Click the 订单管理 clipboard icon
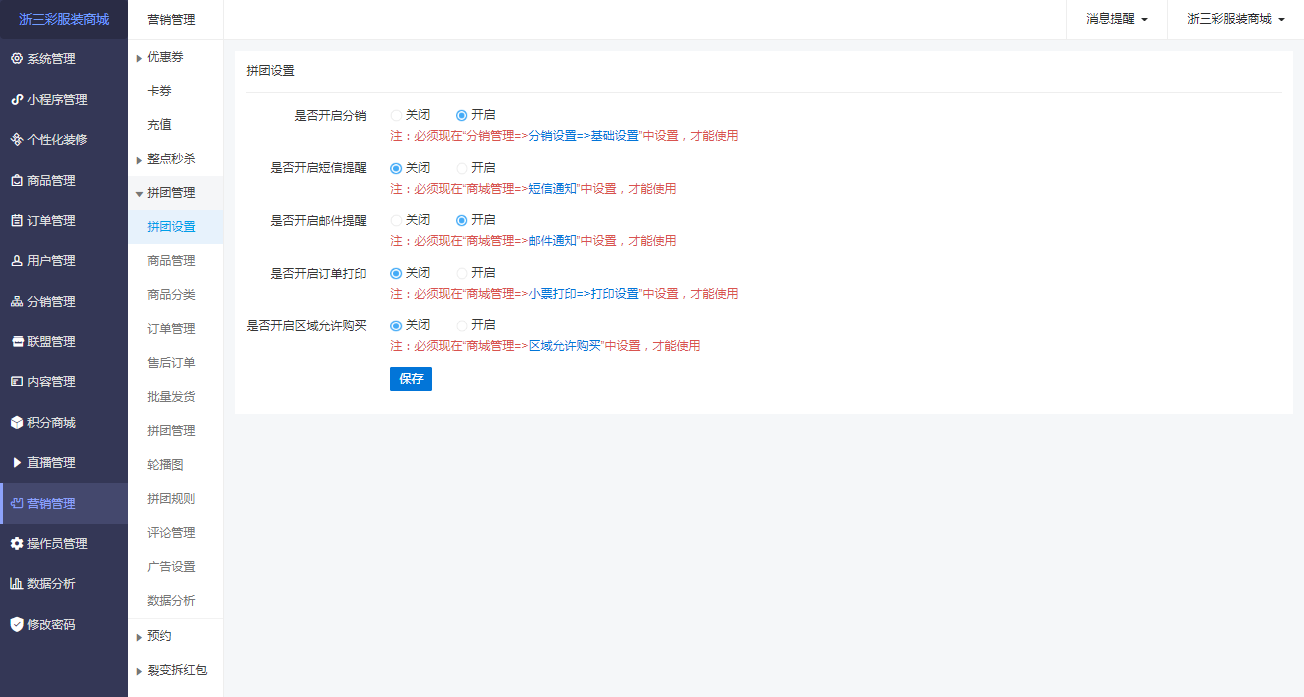 16,221
